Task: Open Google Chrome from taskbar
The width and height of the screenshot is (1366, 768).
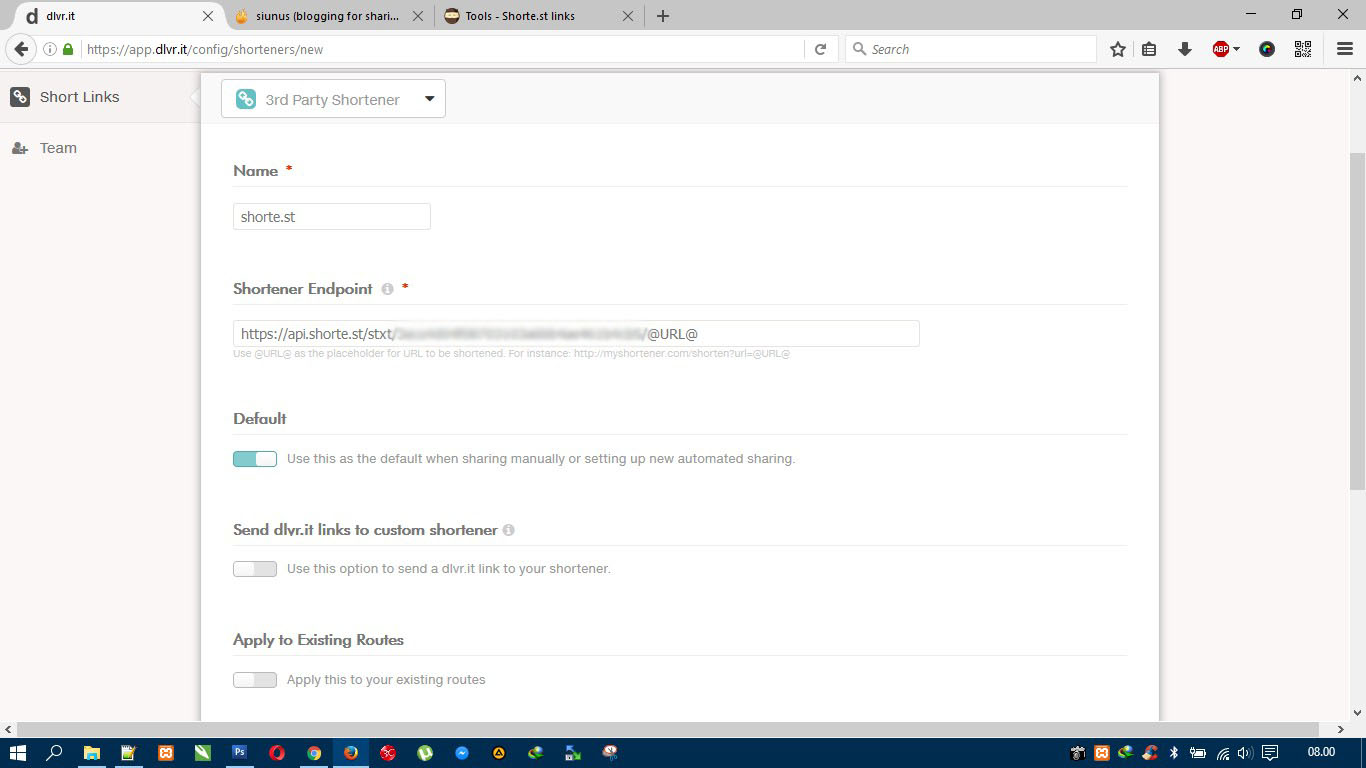Action: (314, 752)
